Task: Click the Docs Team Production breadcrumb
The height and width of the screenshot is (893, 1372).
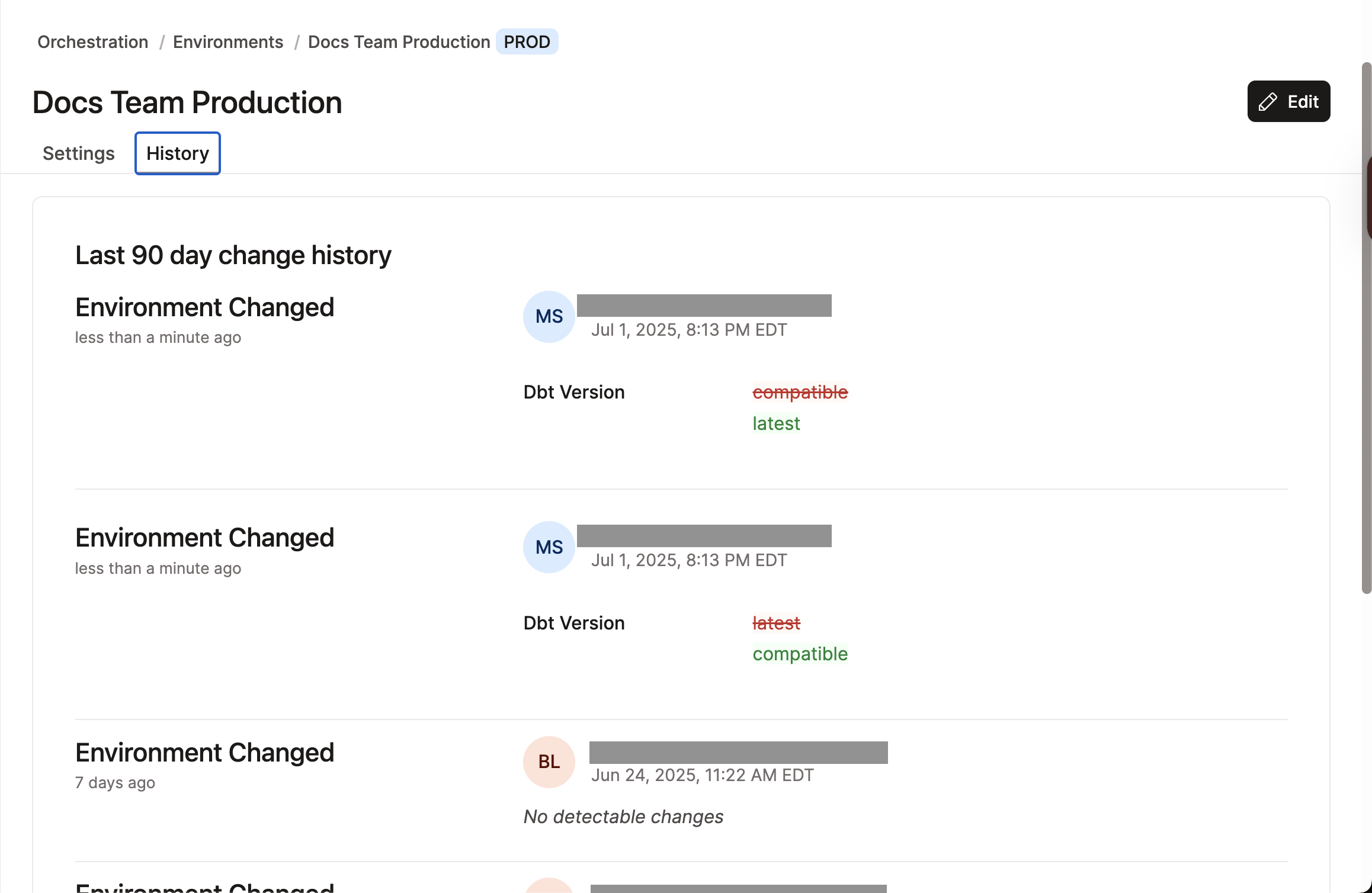Action: [398, 41]
